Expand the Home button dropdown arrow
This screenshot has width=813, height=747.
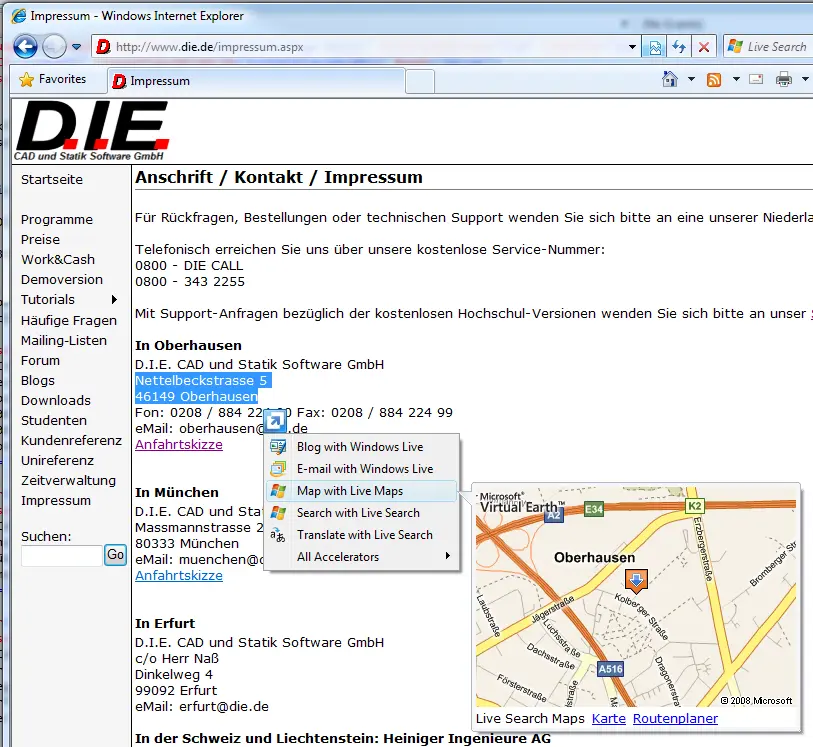(x=691, y=79)
